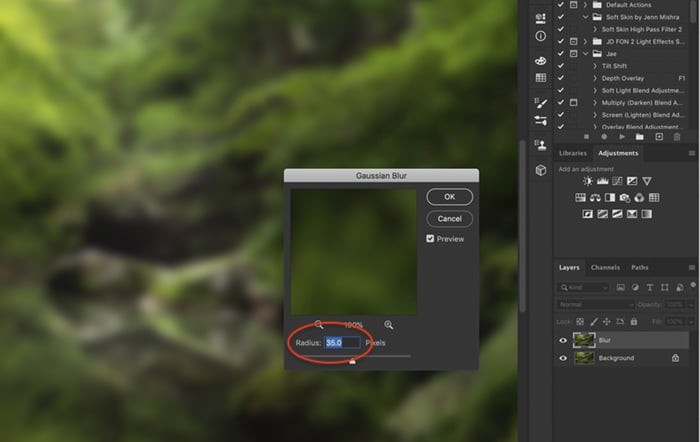This screenshot has width=700, height=442.
Task: Hide the Background layer
Action: (x=563, y=358)
